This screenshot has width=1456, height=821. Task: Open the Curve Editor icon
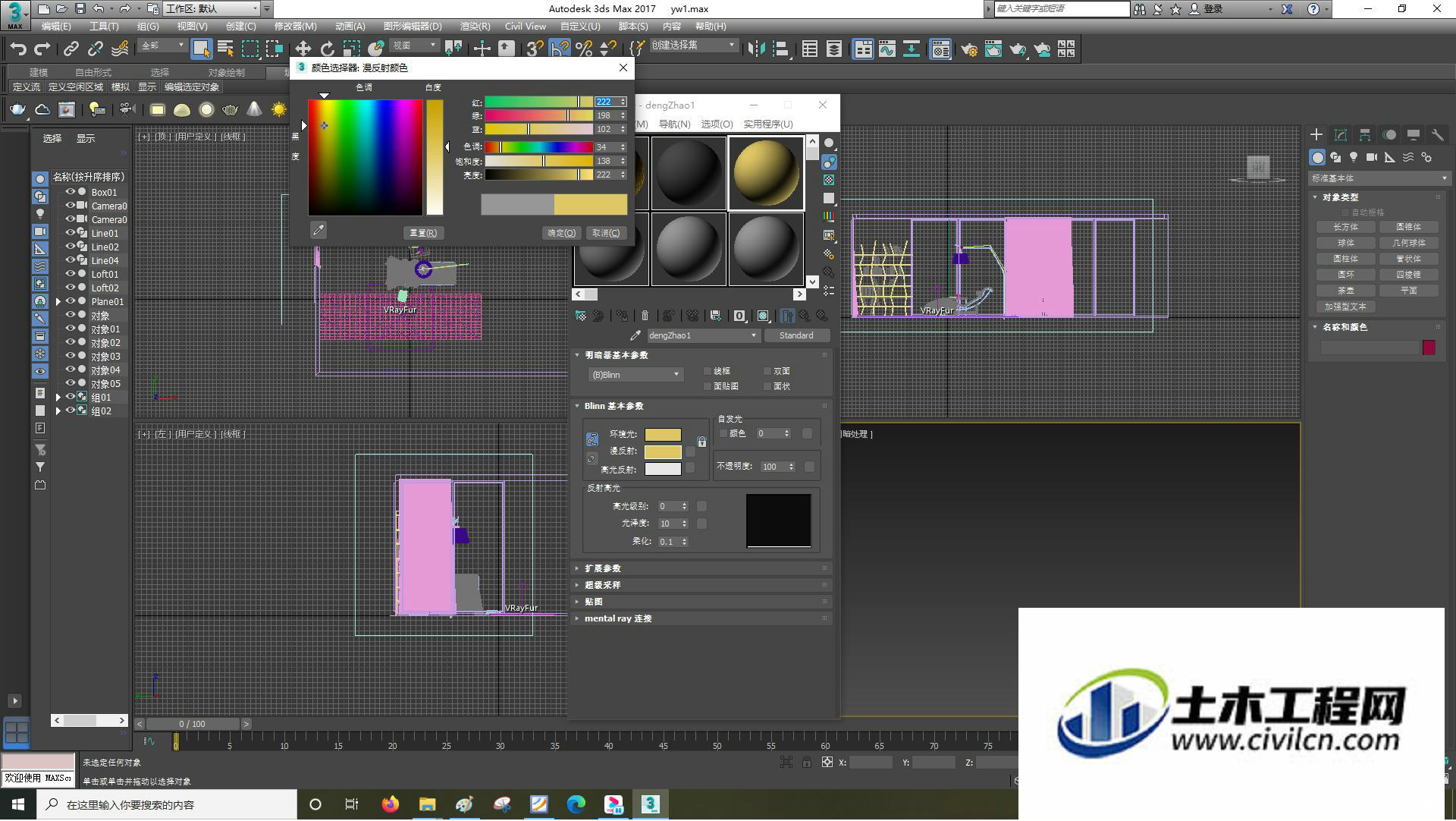(x=887, y=49)
